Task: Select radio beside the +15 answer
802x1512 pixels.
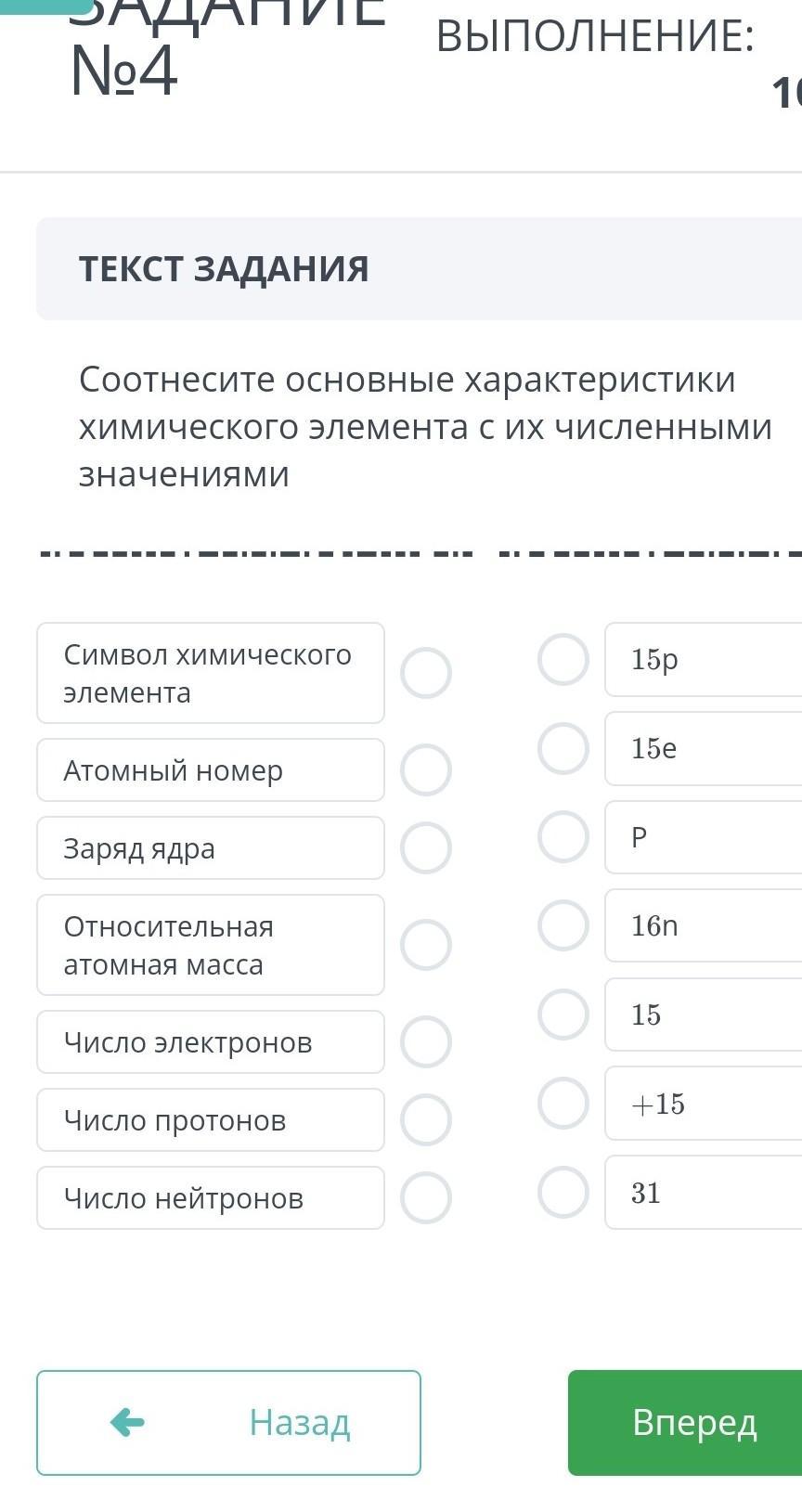Action: (563, 1103)
